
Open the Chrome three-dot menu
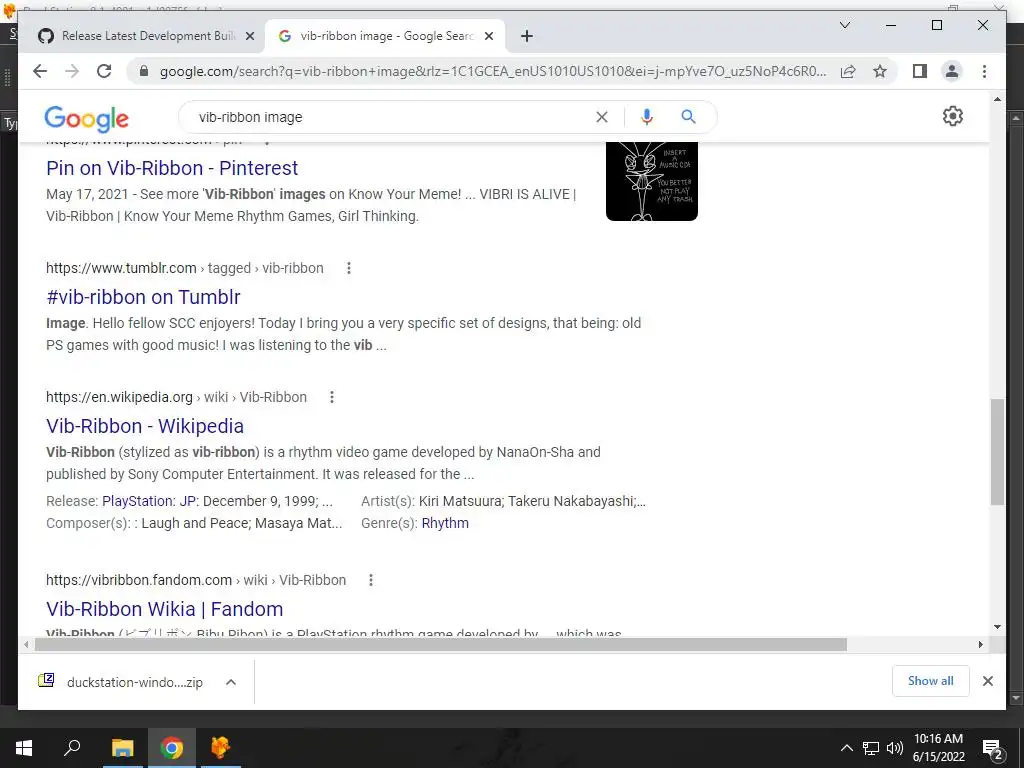point(984,71)
